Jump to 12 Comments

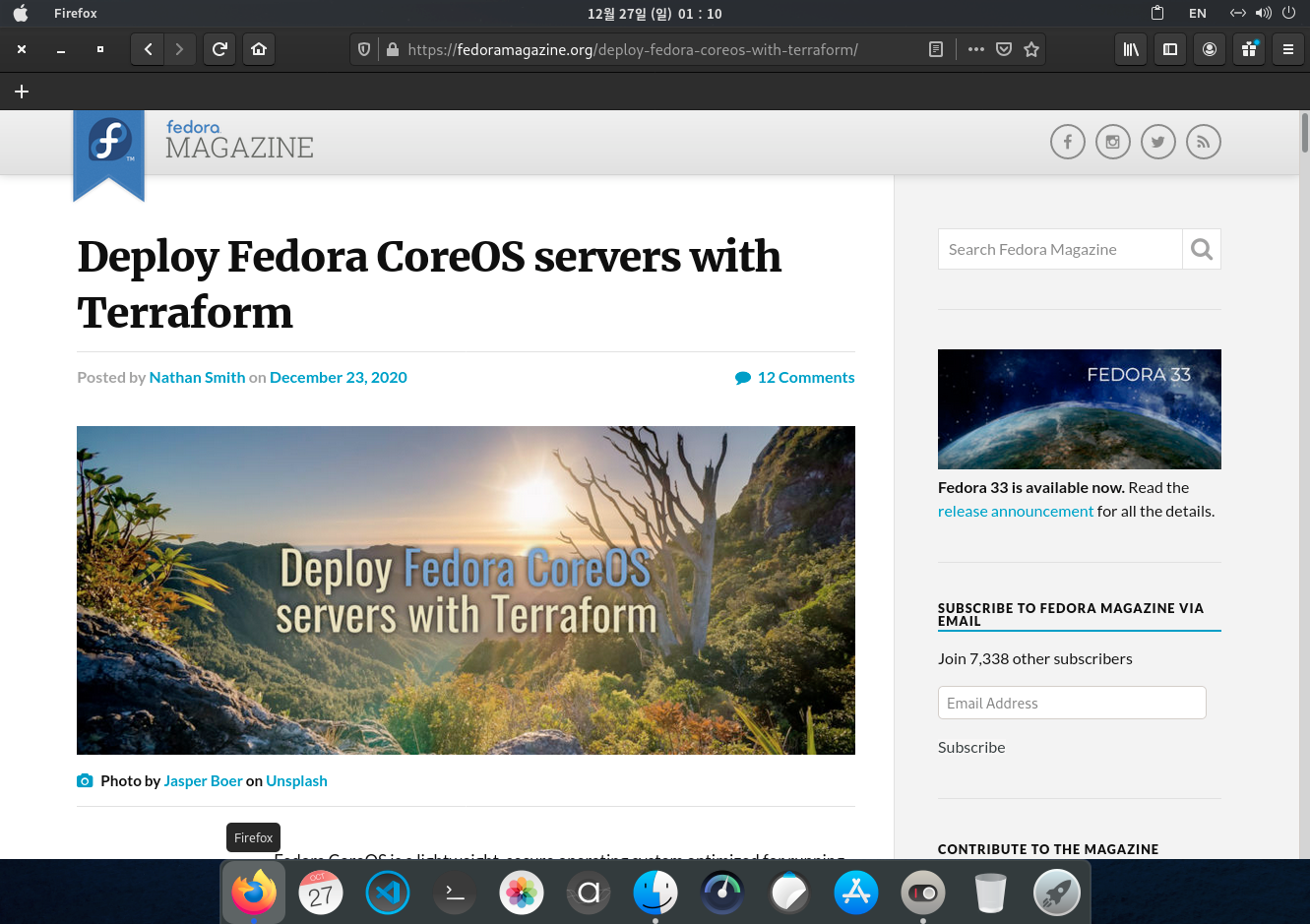(795, 377)
